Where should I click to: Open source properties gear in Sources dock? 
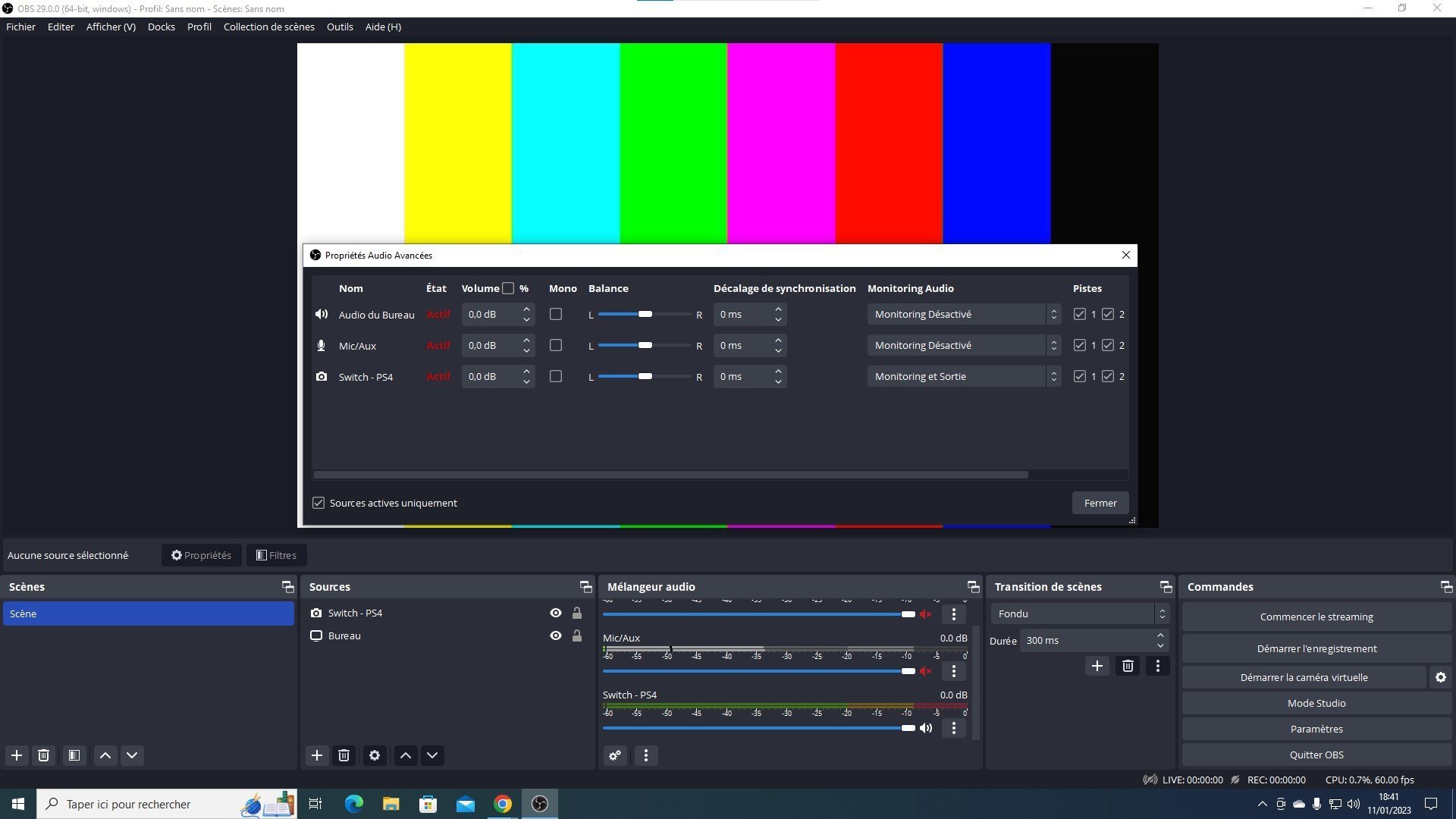[375, 755]
